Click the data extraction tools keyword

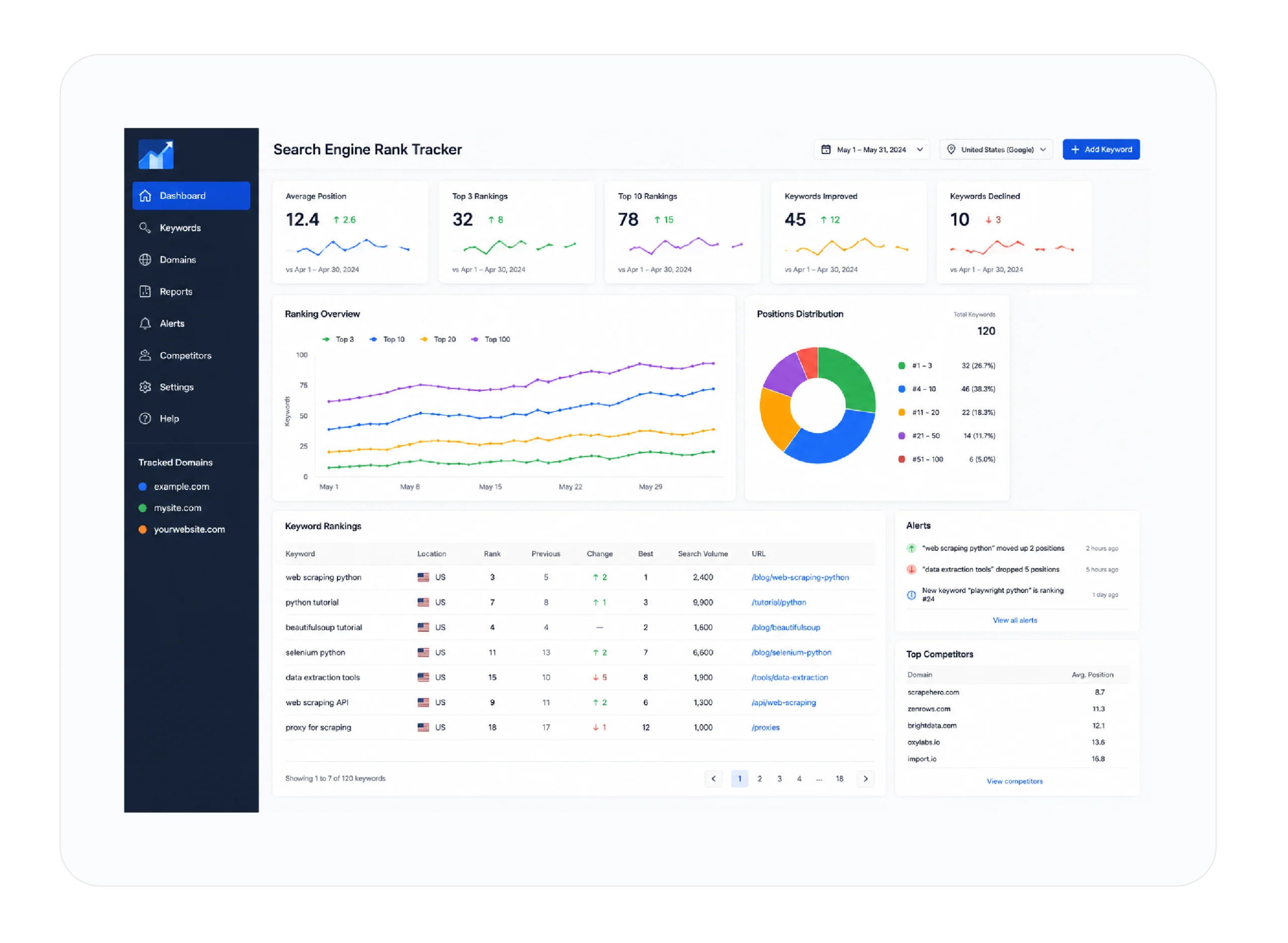[323, 677]
